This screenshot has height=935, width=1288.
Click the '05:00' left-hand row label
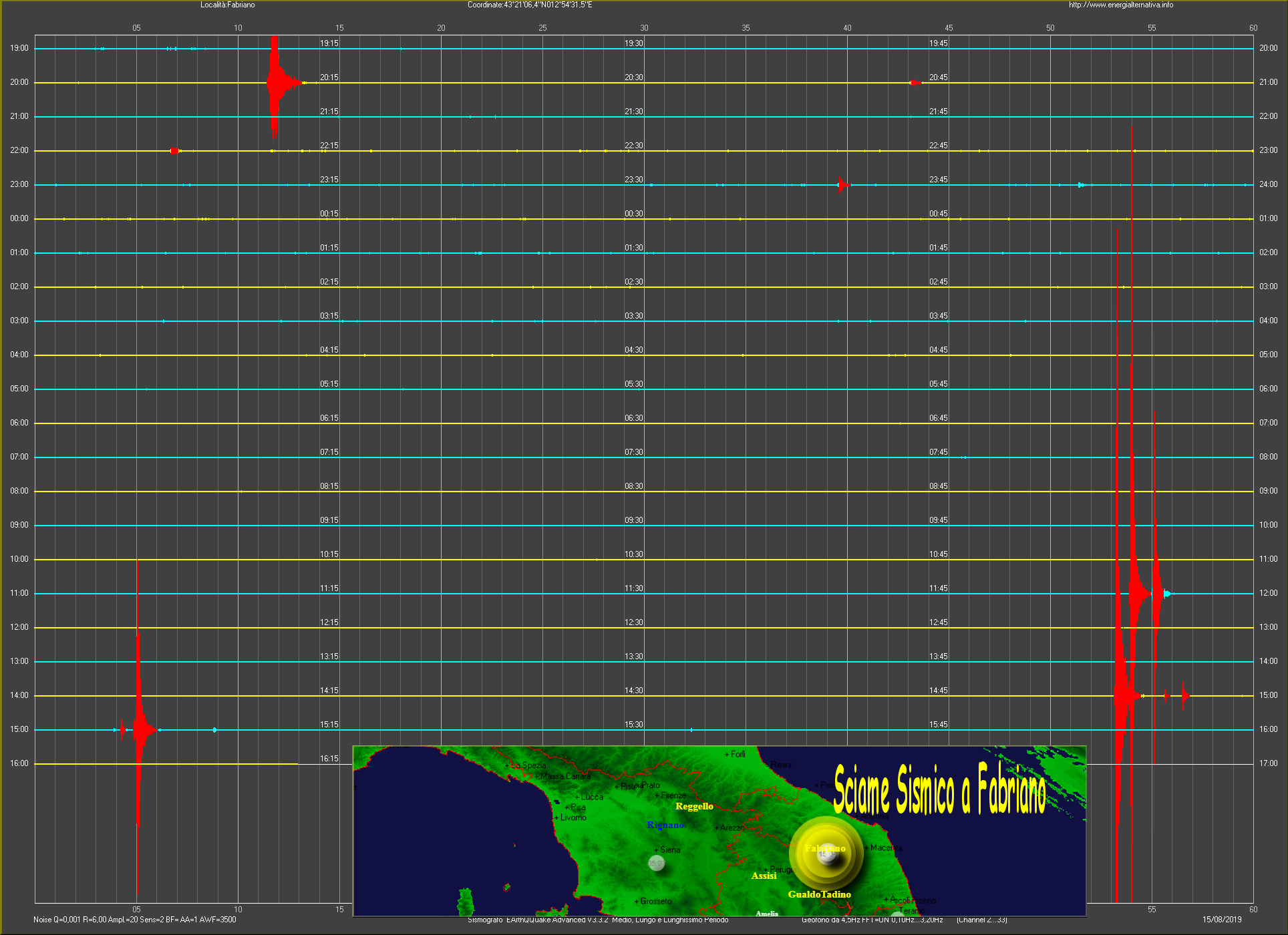click(x=19, y=389)
